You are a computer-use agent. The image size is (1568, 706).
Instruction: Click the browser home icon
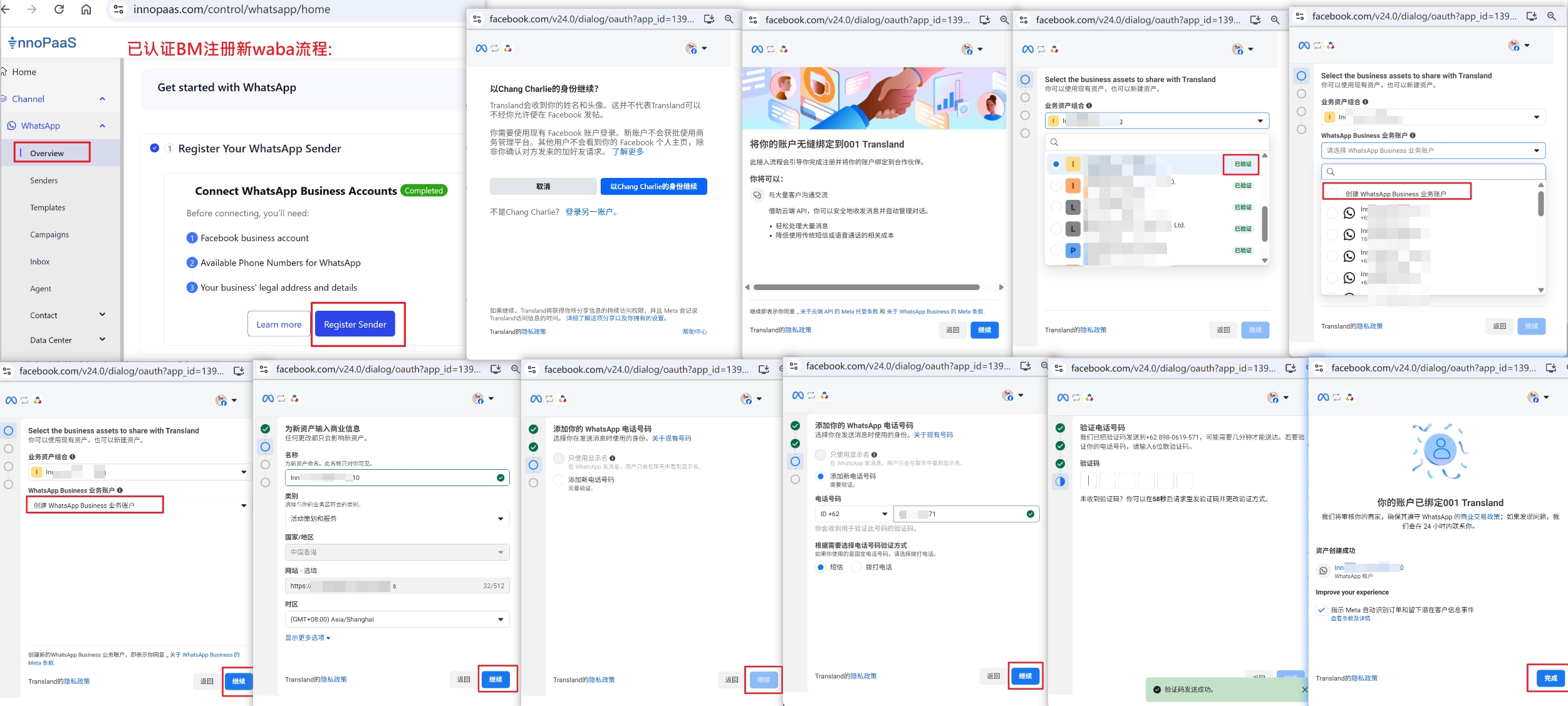click(x=86, y=9)
